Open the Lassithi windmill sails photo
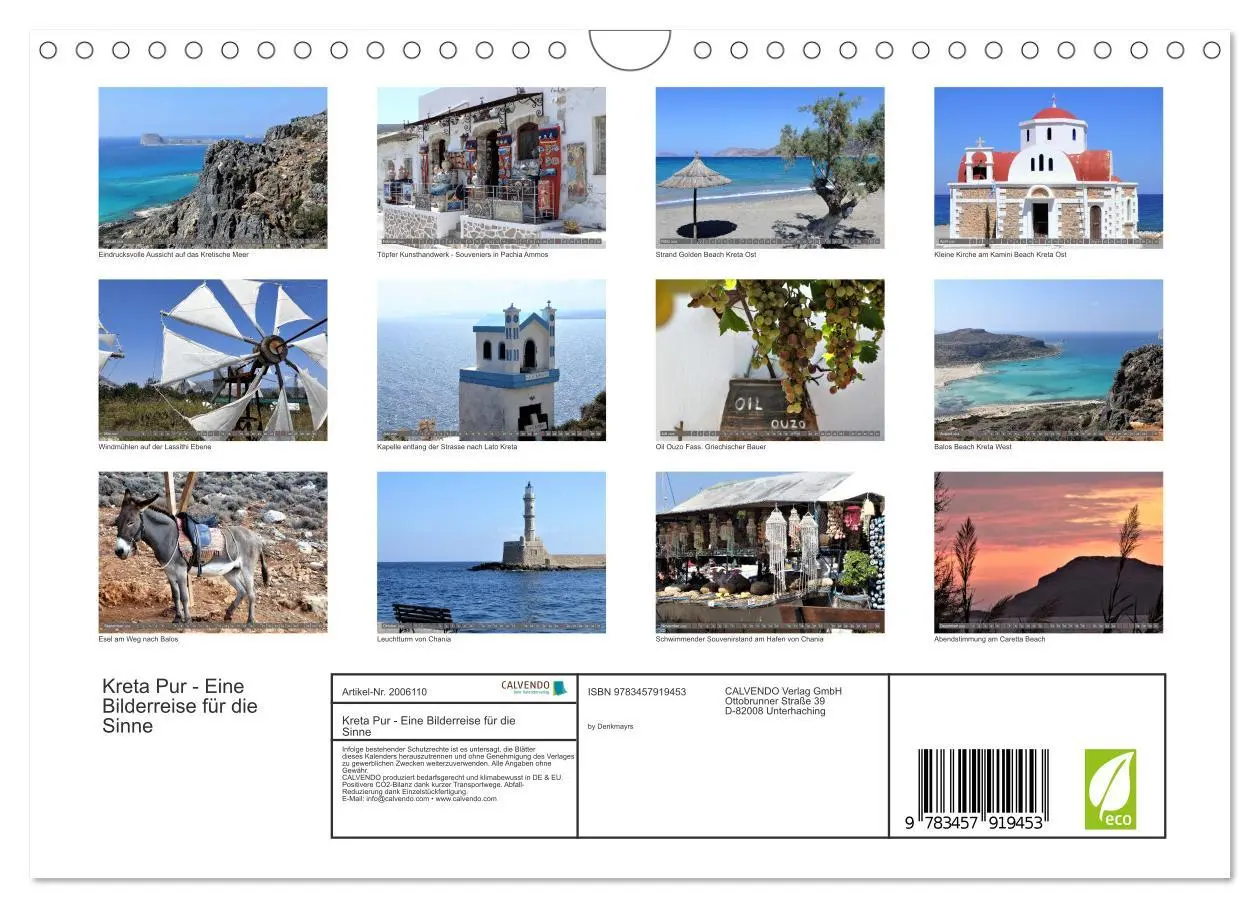This screenshot has height=908, width=1260. pos(212,360)
